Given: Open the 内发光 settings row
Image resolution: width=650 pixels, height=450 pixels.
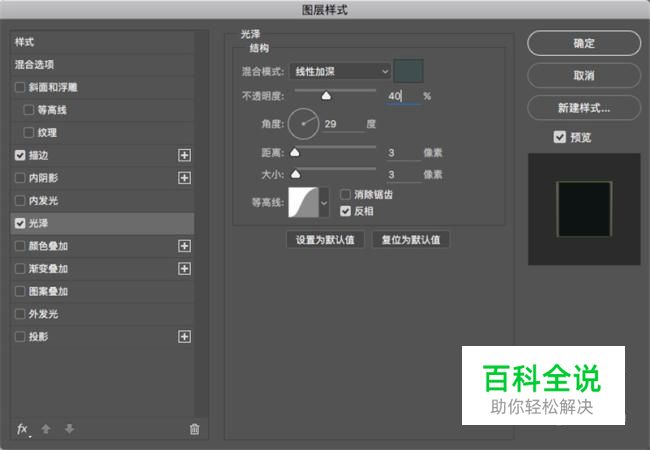Looking at the screenshot, I should click(102, 201).
